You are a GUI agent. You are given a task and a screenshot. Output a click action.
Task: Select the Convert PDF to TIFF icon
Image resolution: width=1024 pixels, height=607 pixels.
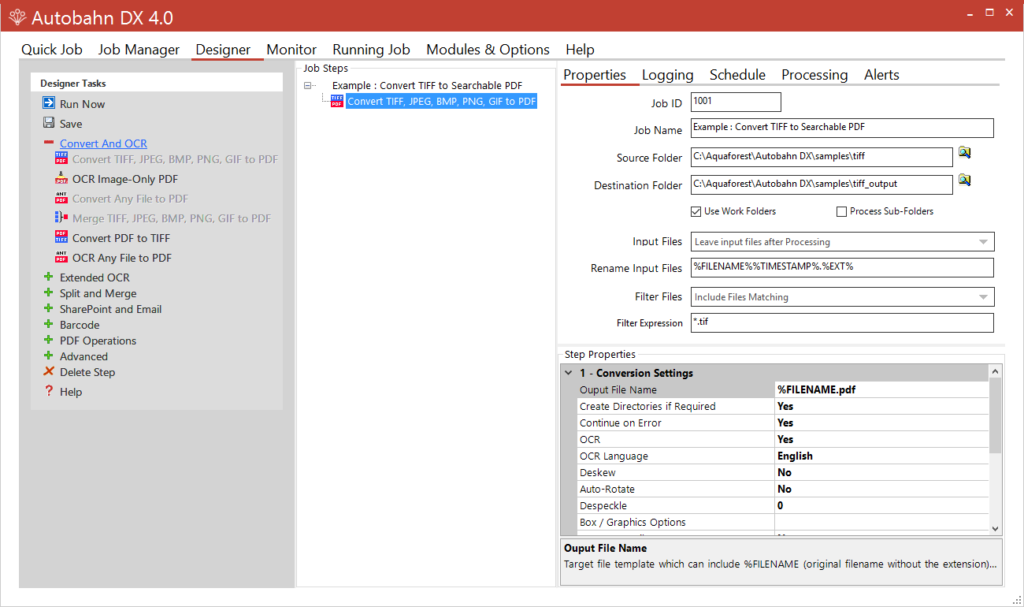click(60, 237)
